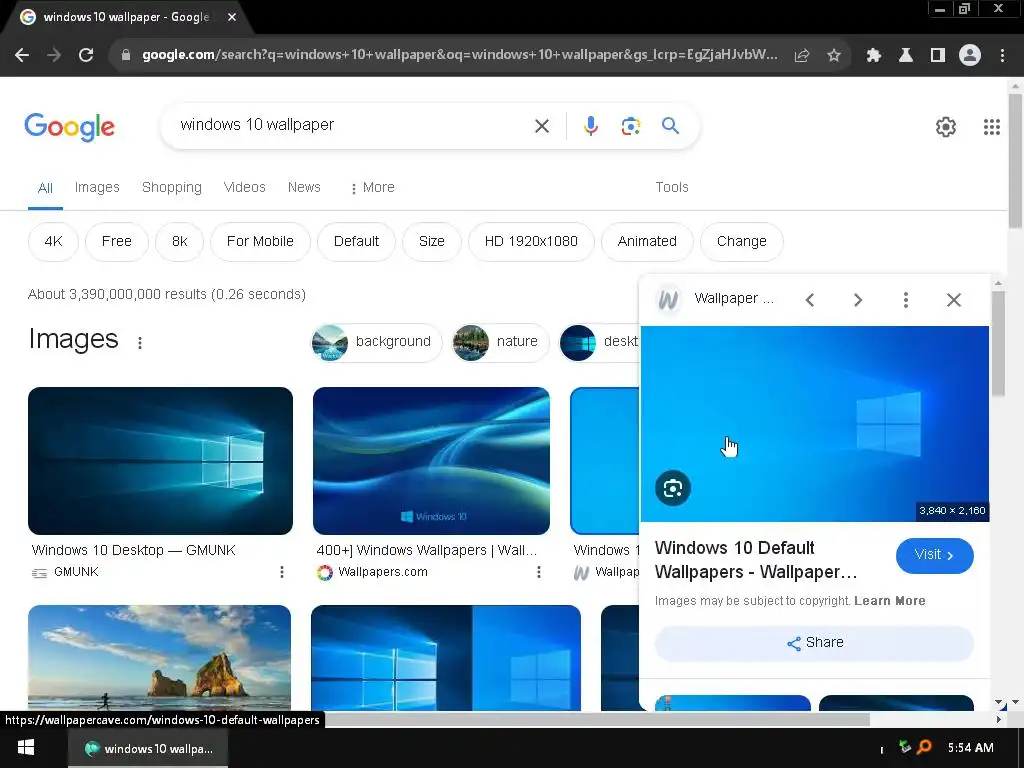The width and height of the screenshot is (1024, 768).
Task: Click the orange search tray icon
Action: coord(925,747)
